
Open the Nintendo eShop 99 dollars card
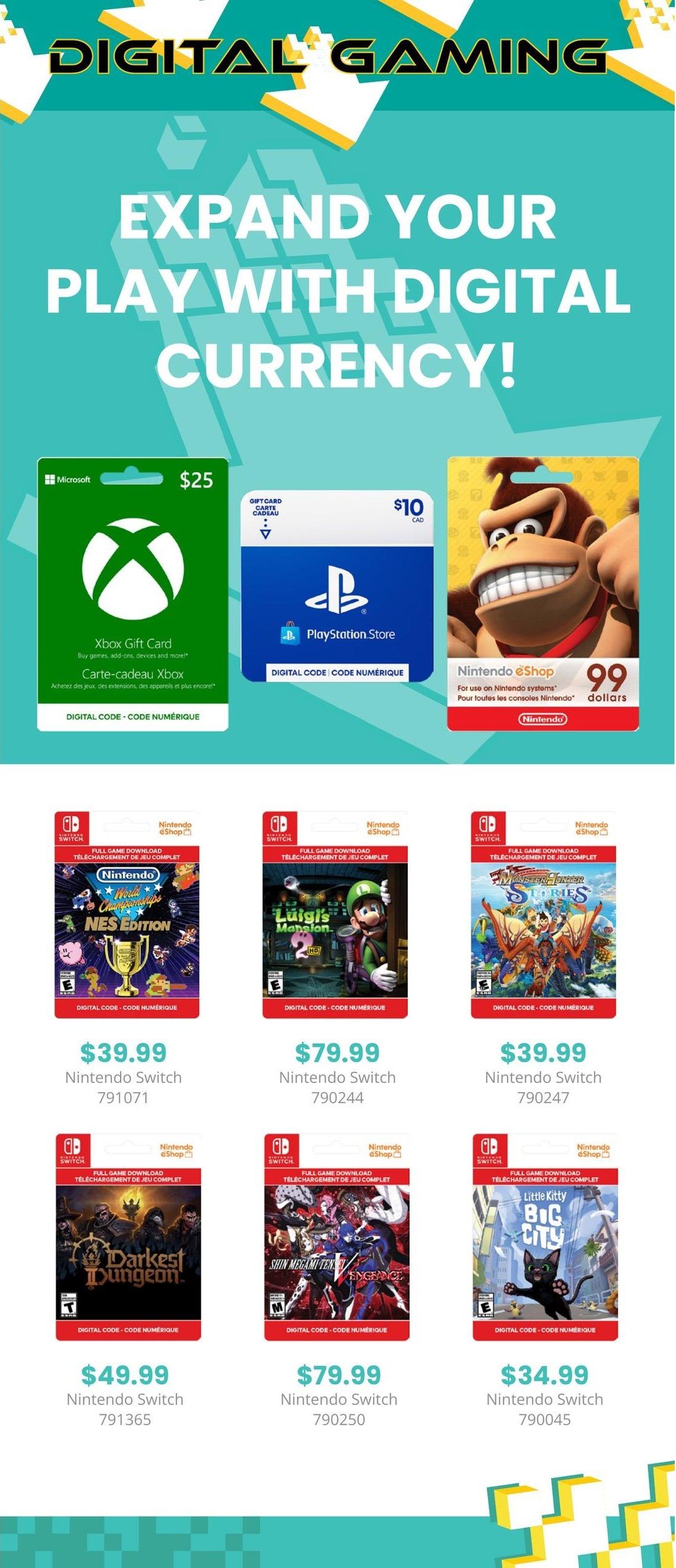tap(543, 594)
